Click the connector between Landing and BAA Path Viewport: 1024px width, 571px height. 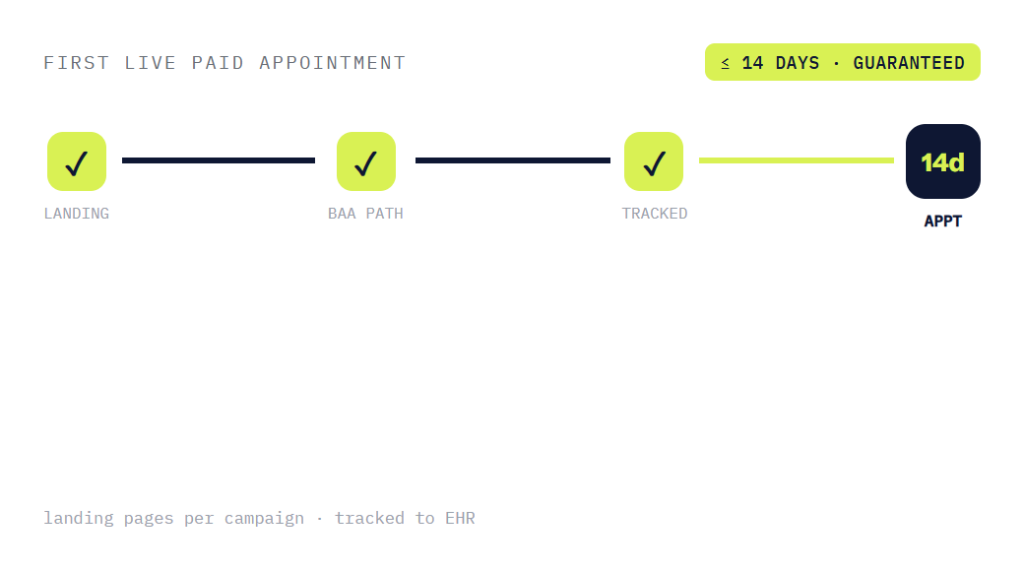click(x=218, y=160)
